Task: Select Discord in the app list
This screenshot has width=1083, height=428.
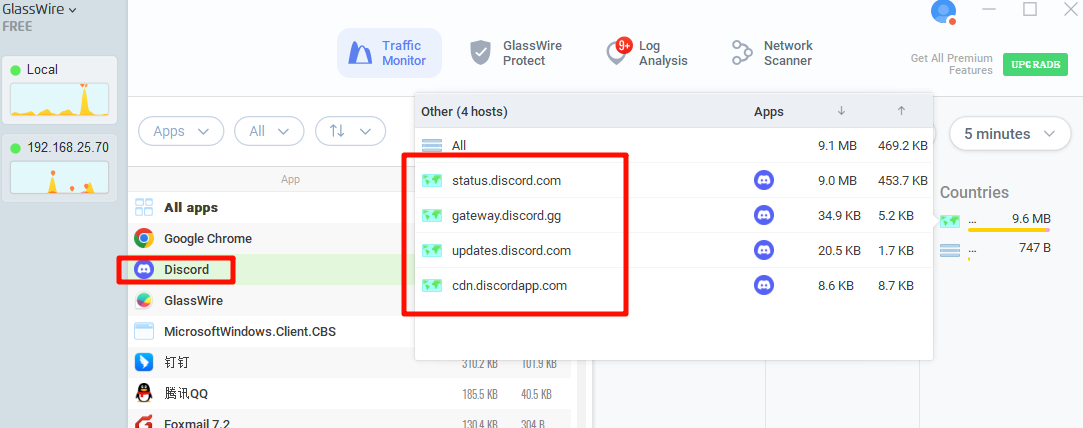Action: pos(186,269)
